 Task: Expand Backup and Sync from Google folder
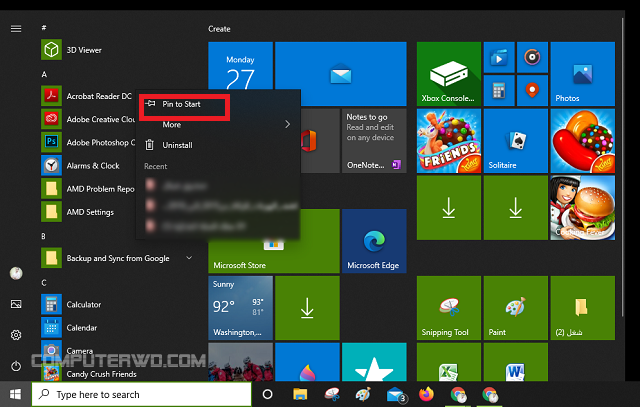[118, 258]
